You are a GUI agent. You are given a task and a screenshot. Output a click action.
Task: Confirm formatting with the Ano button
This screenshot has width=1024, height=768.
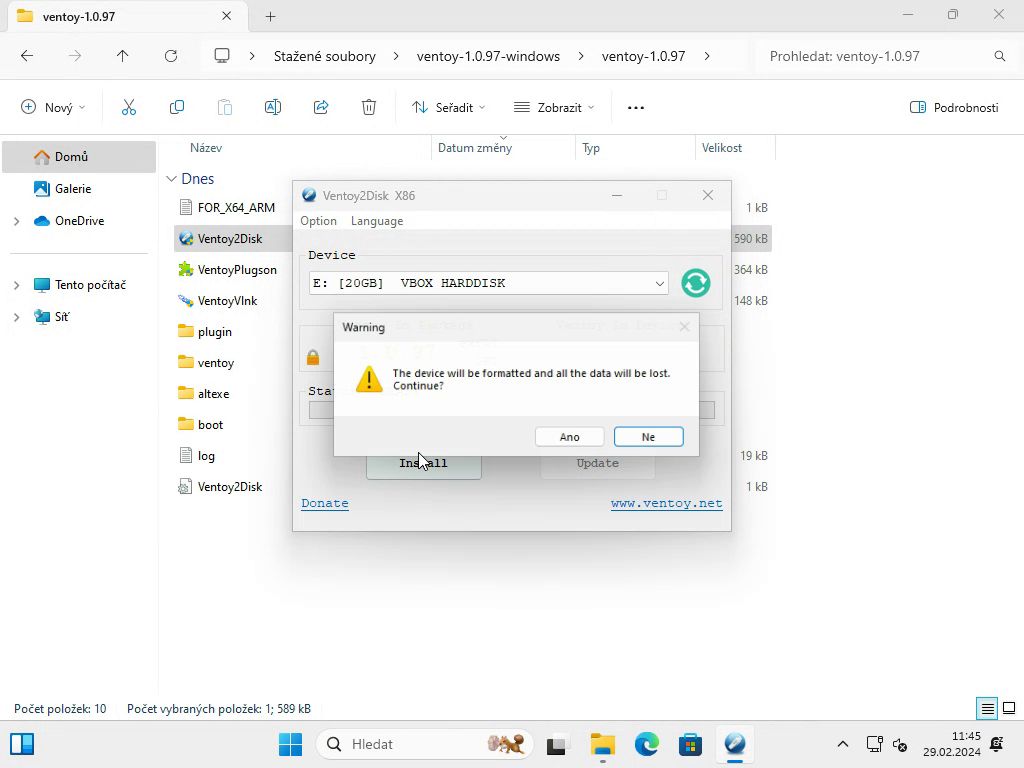coord(569,437)
